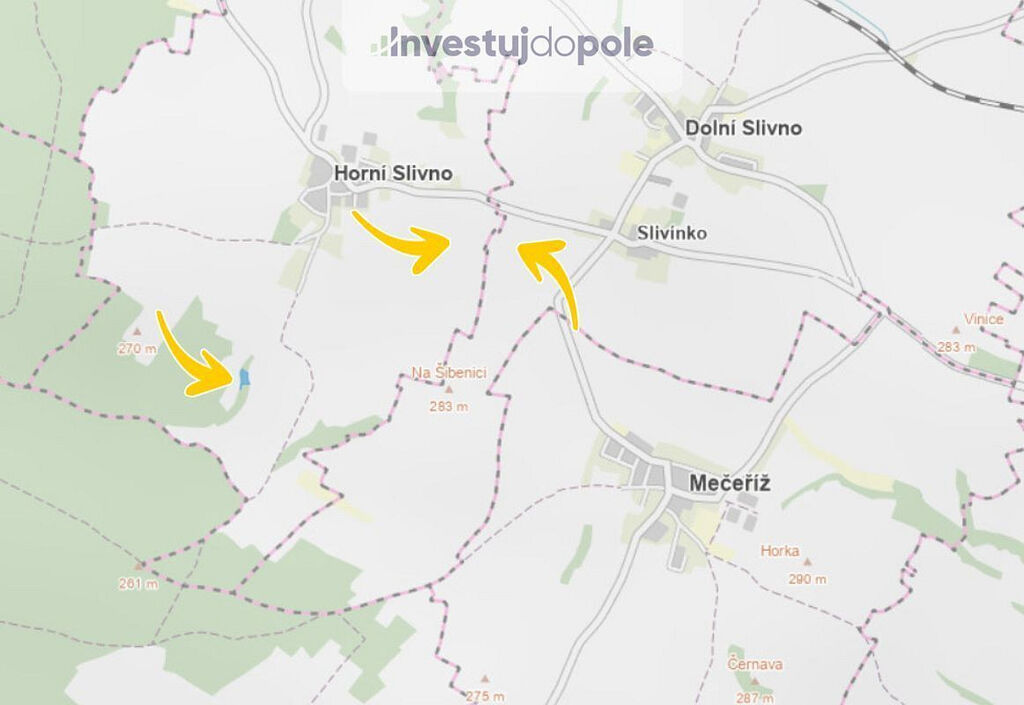Click the 270 m peak triangle marker
The width and height of the screenshot is (1024, 705).
click(x=136, y=332)
